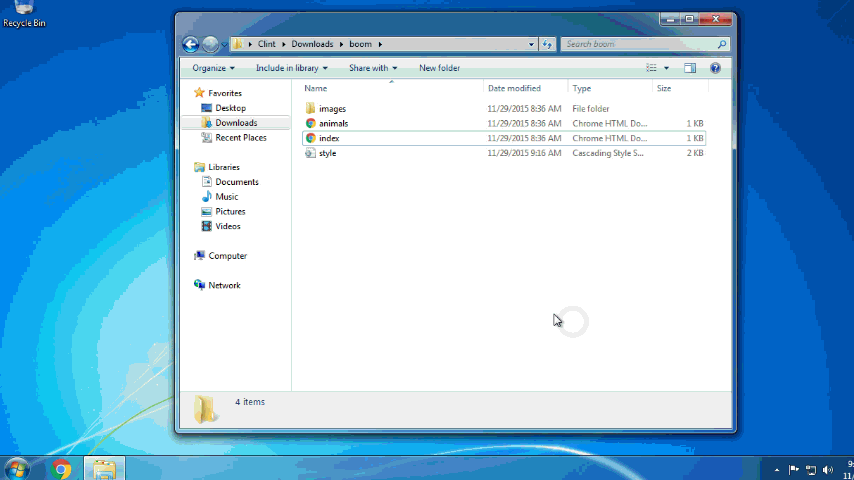The height and width of the screenshot is (480, 854).
Task: Click the Forward navigation arrow
Action: 210,44
